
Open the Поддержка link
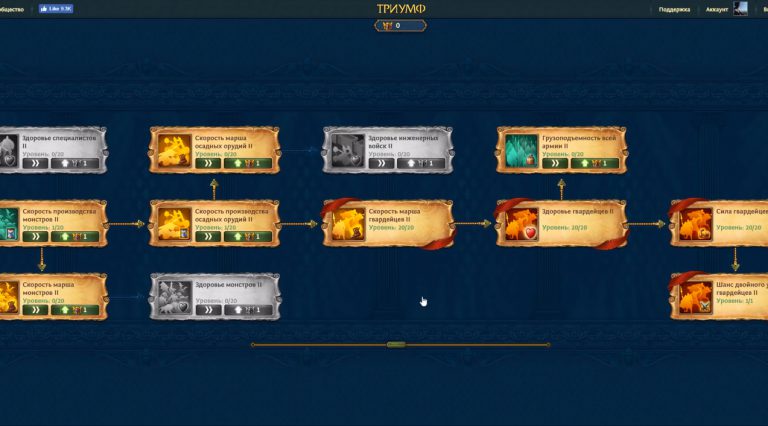tap(674, 9)
